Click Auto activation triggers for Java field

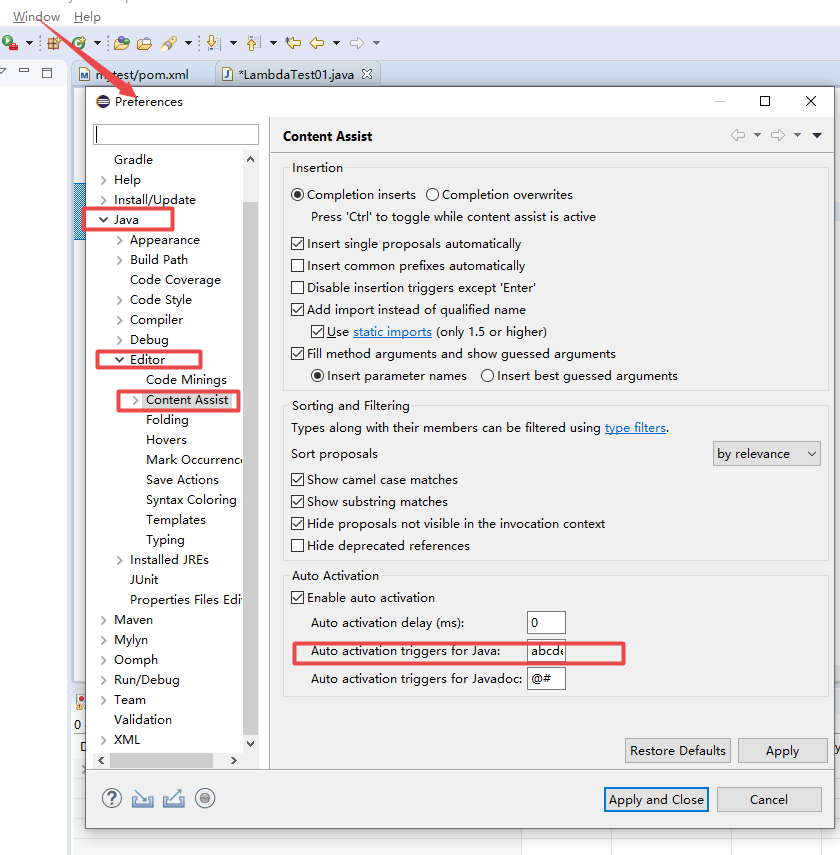pos(546,651)
